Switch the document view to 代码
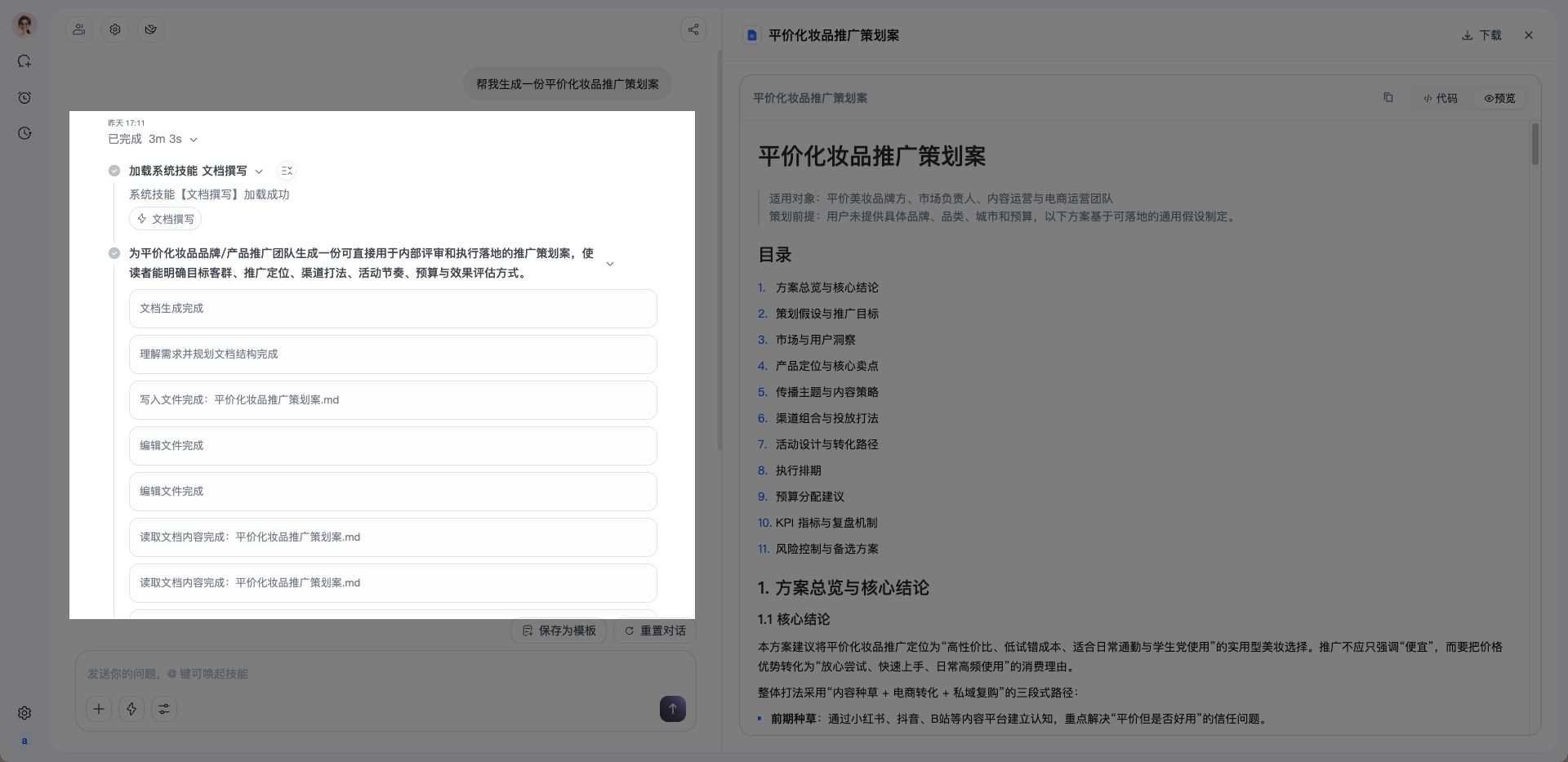The height and width of the screenshot is (762, 1568). click(x=1441, y=98)
